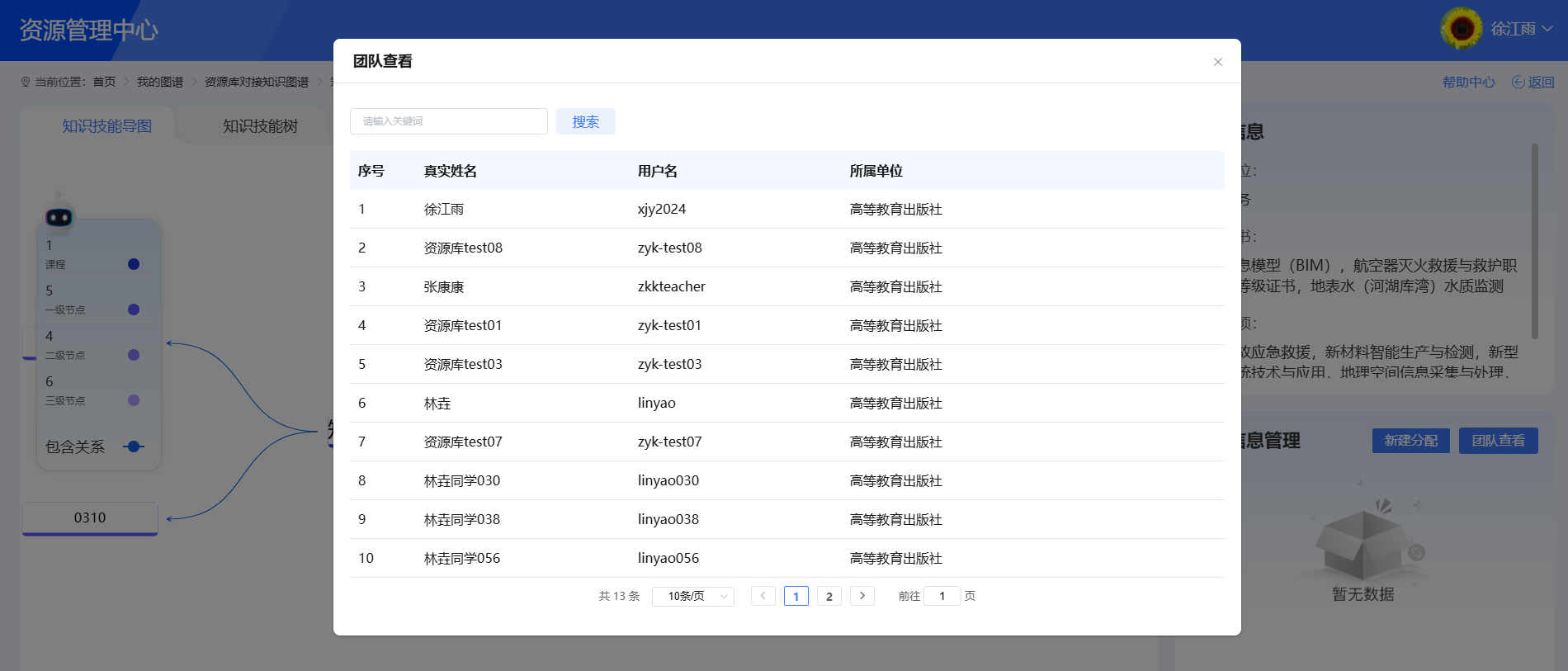Select page 1 in pagination
The height and width of the screenshot is (671, 1568).
(x=796, y=596)
